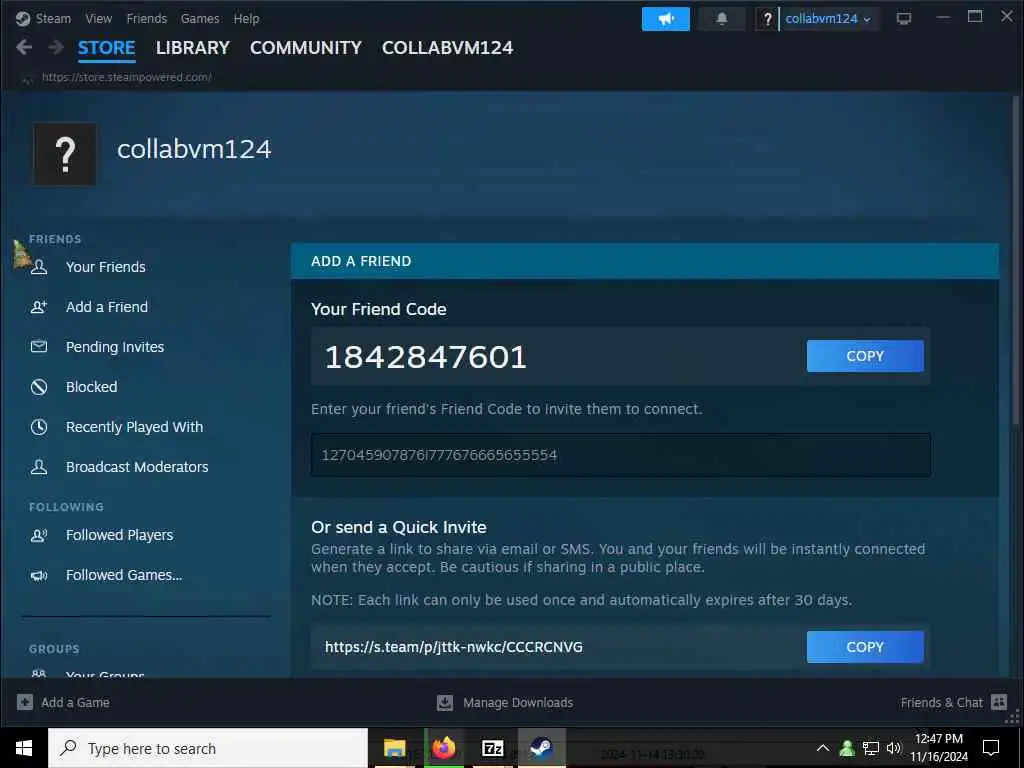Expand the collabvm124 account dropdown
The height and width of the screenshot is (768, 1024).
click(827, 19)
